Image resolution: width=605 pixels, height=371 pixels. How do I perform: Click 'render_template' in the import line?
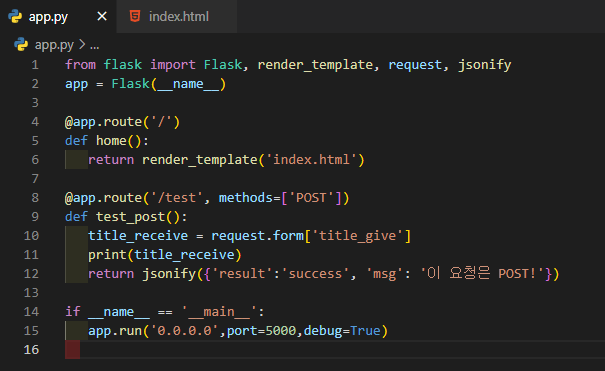(315, 65)
